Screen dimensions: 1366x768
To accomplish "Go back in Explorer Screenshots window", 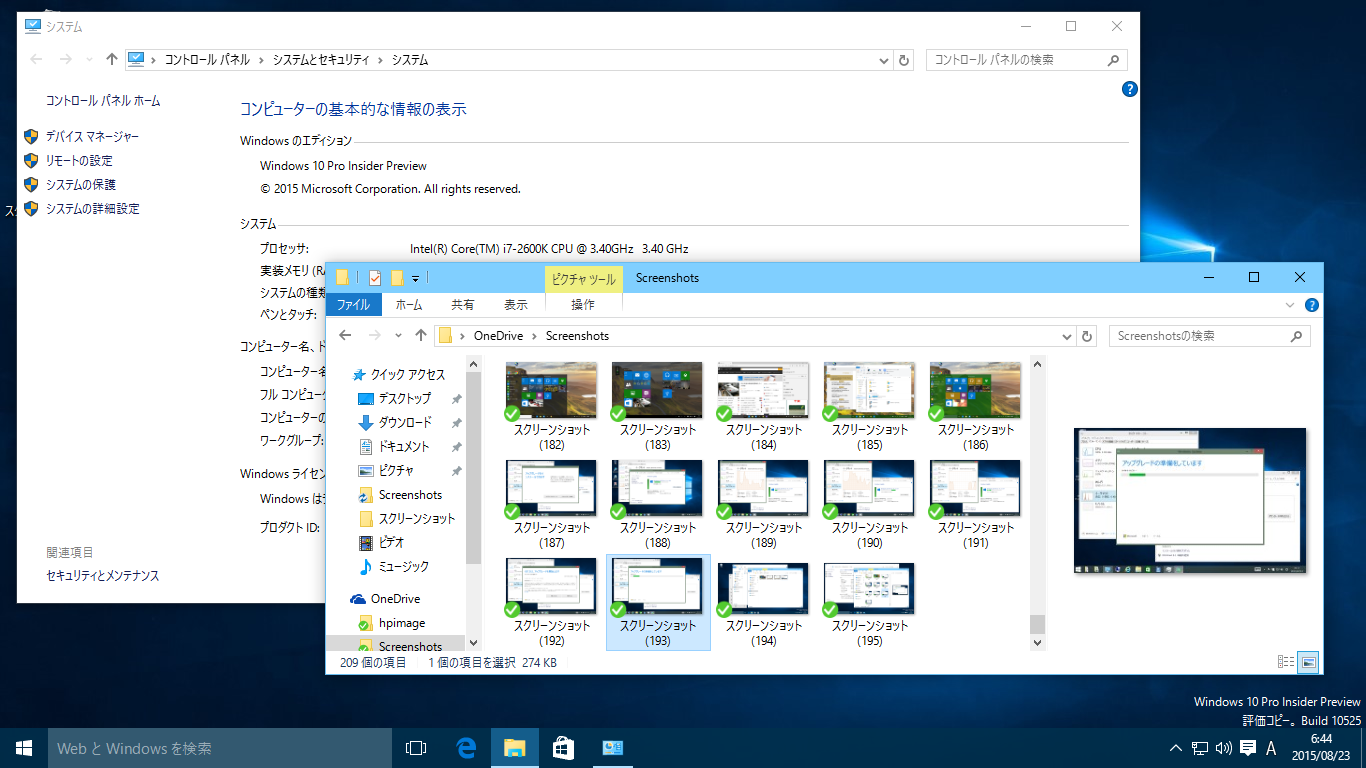I will [x=345, y=336].
